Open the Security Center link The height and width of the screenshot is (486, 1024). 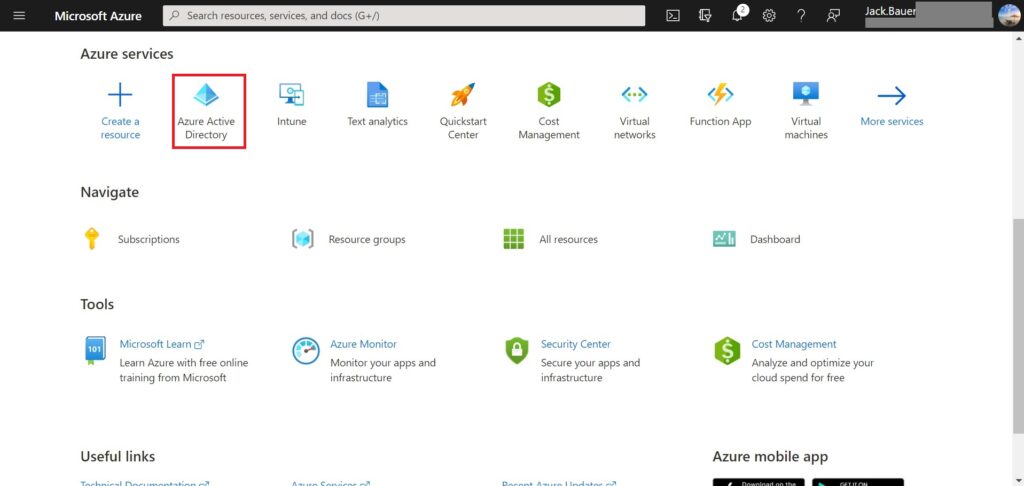pyautogui.click(x=575, y=344)
